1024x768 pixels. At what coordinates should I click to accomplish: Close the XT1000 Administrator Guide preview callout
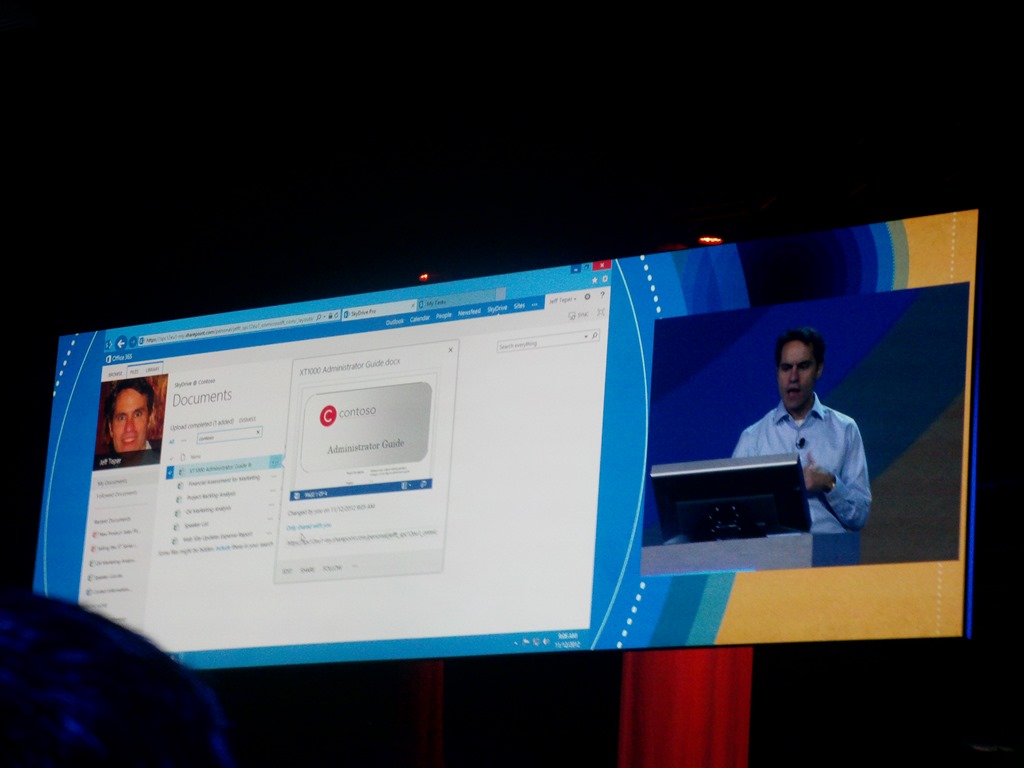tap(450, 350)
